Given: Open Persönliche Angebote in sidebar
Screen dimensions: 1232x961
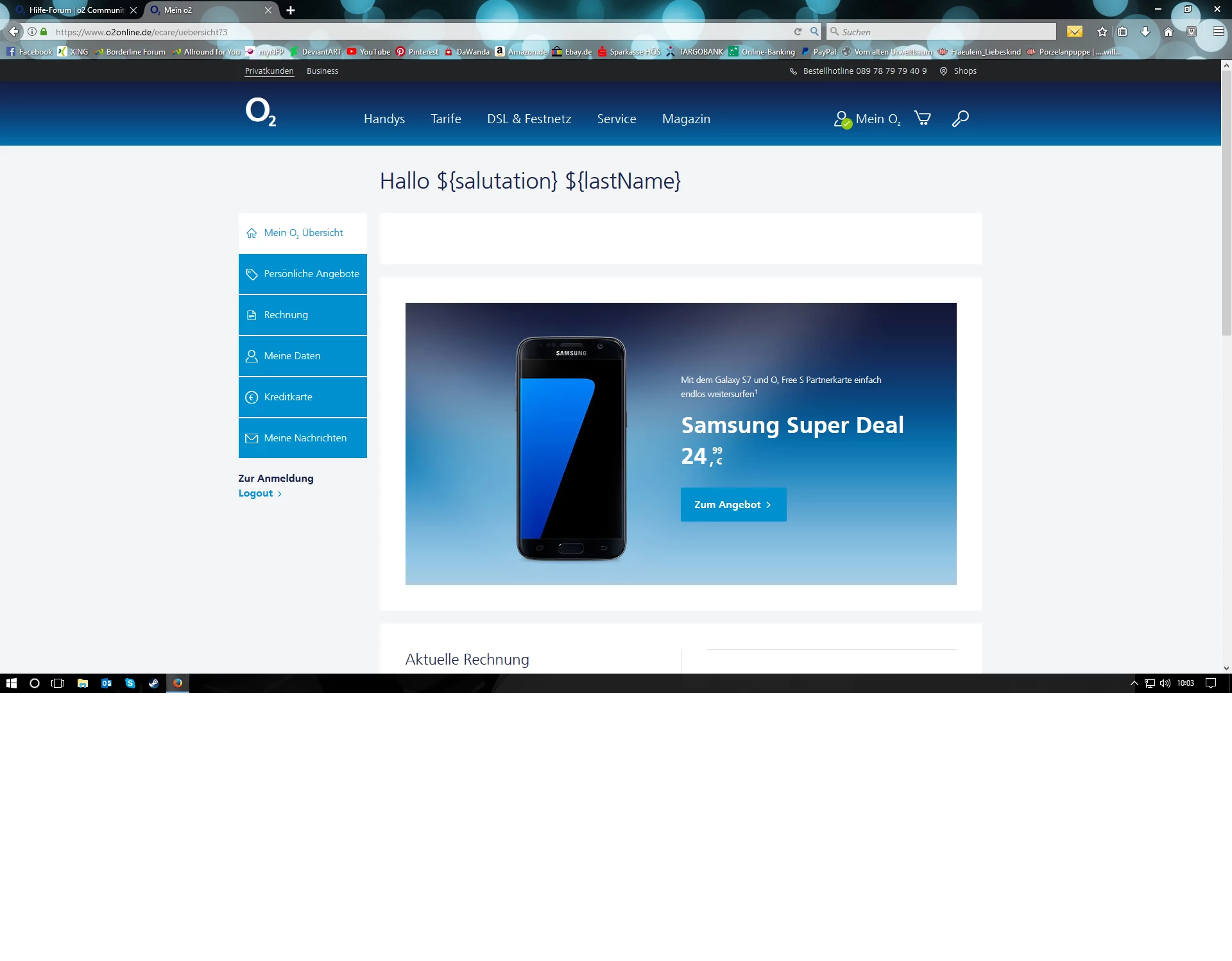Looking at the screenshot, I should (x=303, y=274).
